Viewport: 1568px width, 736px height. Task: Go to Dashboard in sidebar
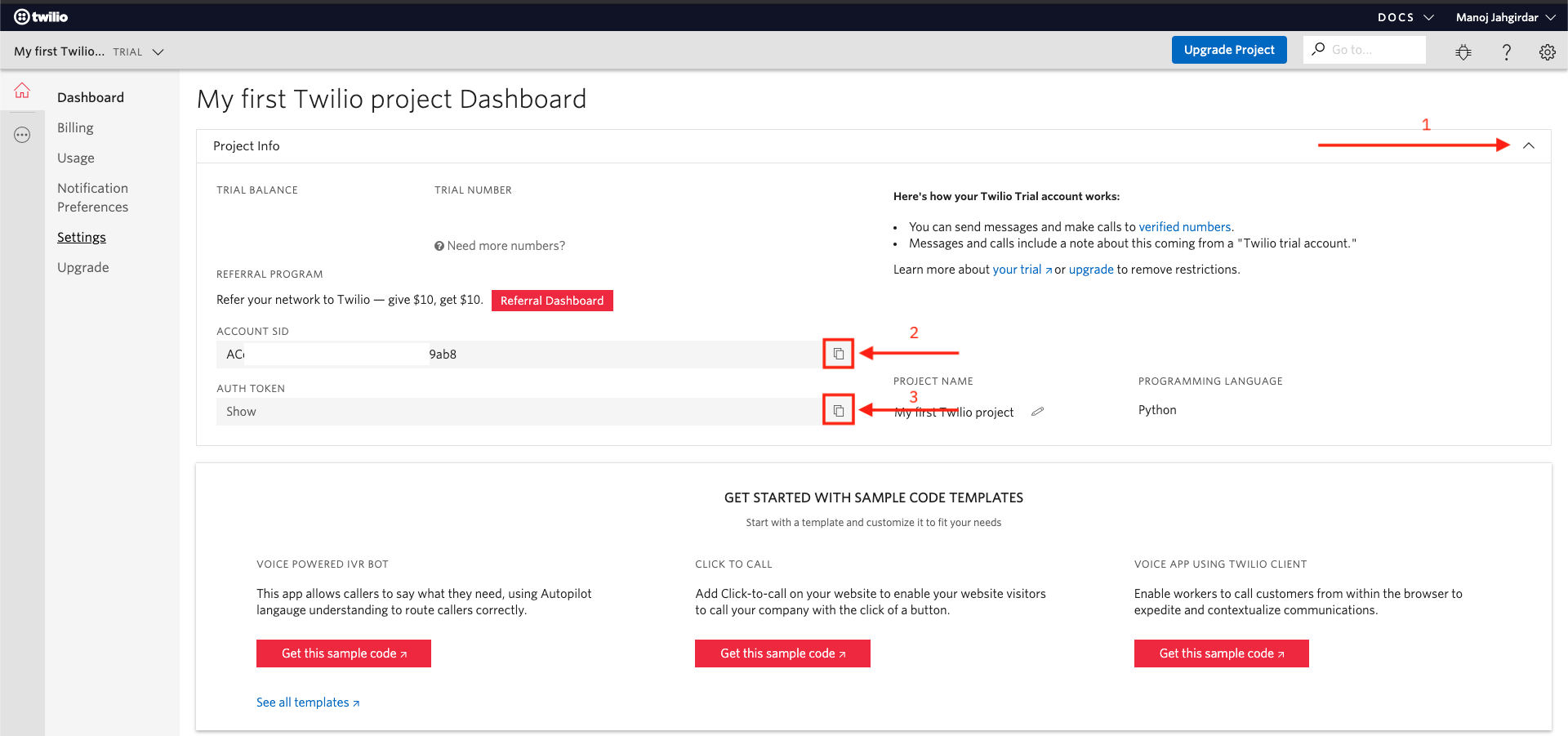pos(91,97)
